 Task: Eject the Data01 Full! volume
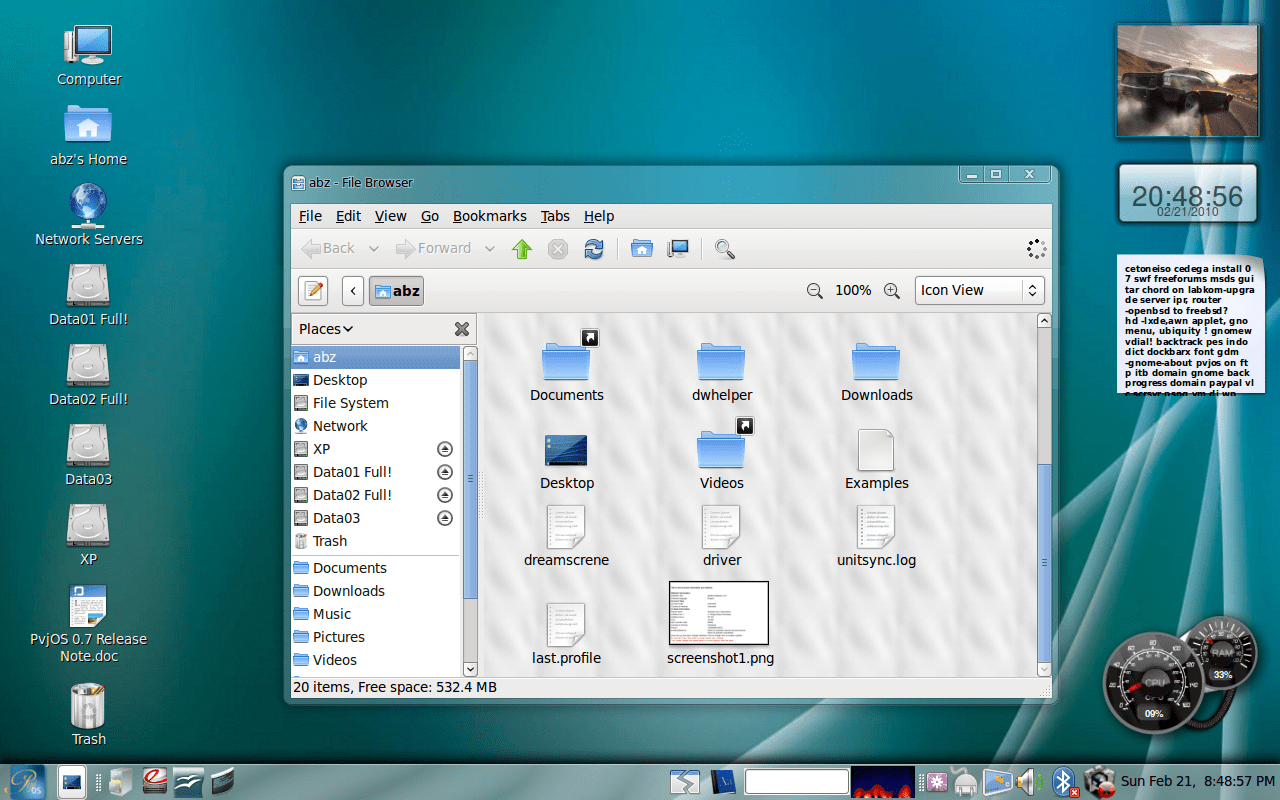point(445,471)
